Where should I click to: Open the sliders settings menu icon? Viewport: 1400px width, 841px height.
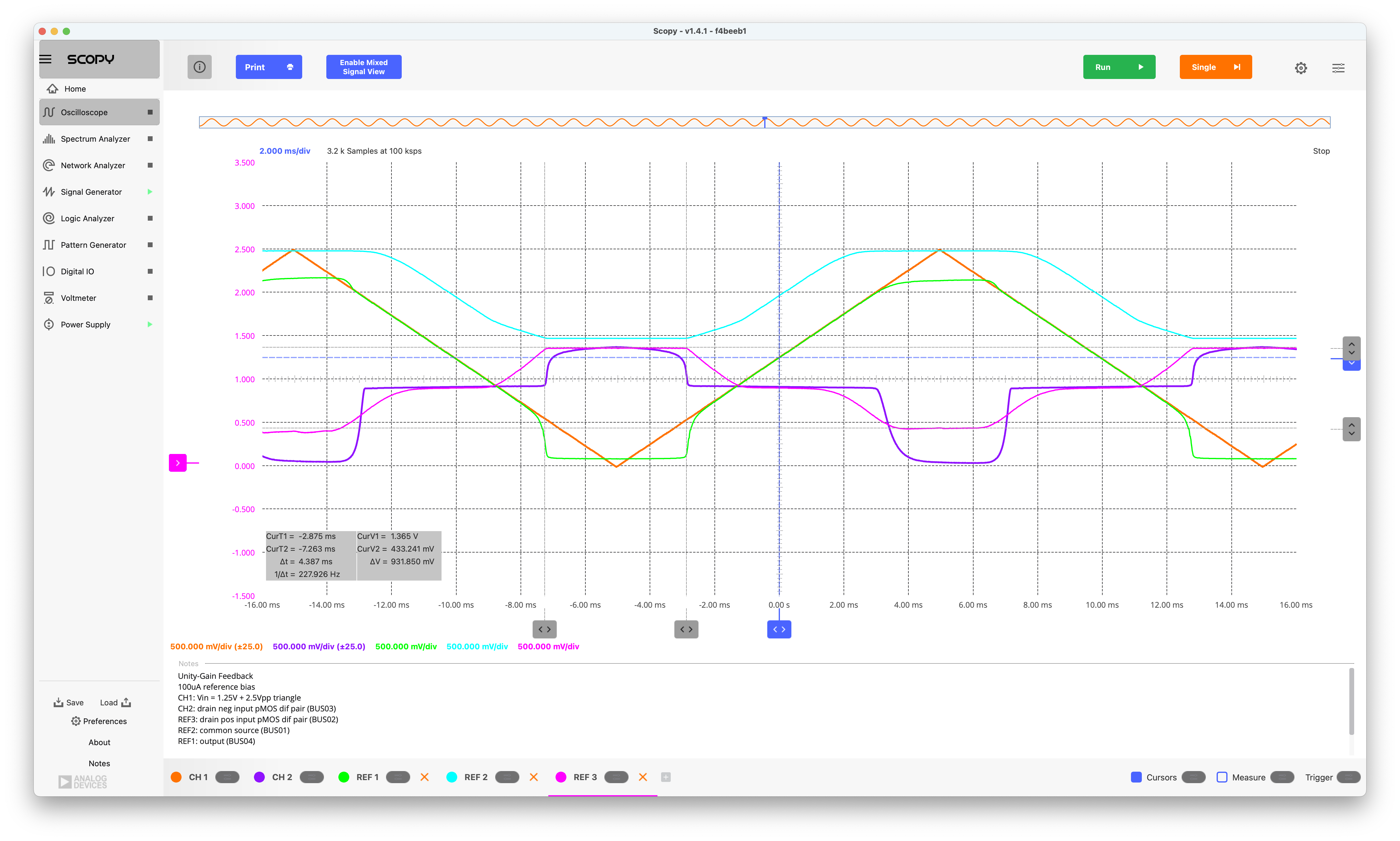click(1338, 68)
